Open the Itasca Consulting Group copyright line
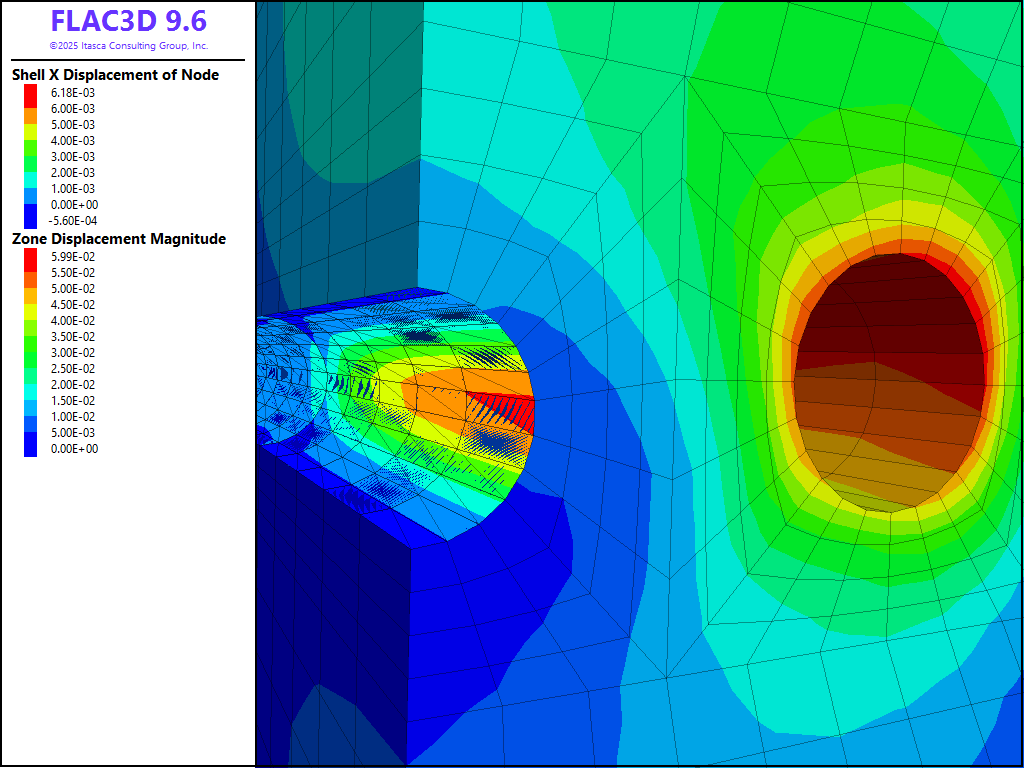The width and height of the screenshot is (1024, 768). pyautogui.click(x=128, y=46)
